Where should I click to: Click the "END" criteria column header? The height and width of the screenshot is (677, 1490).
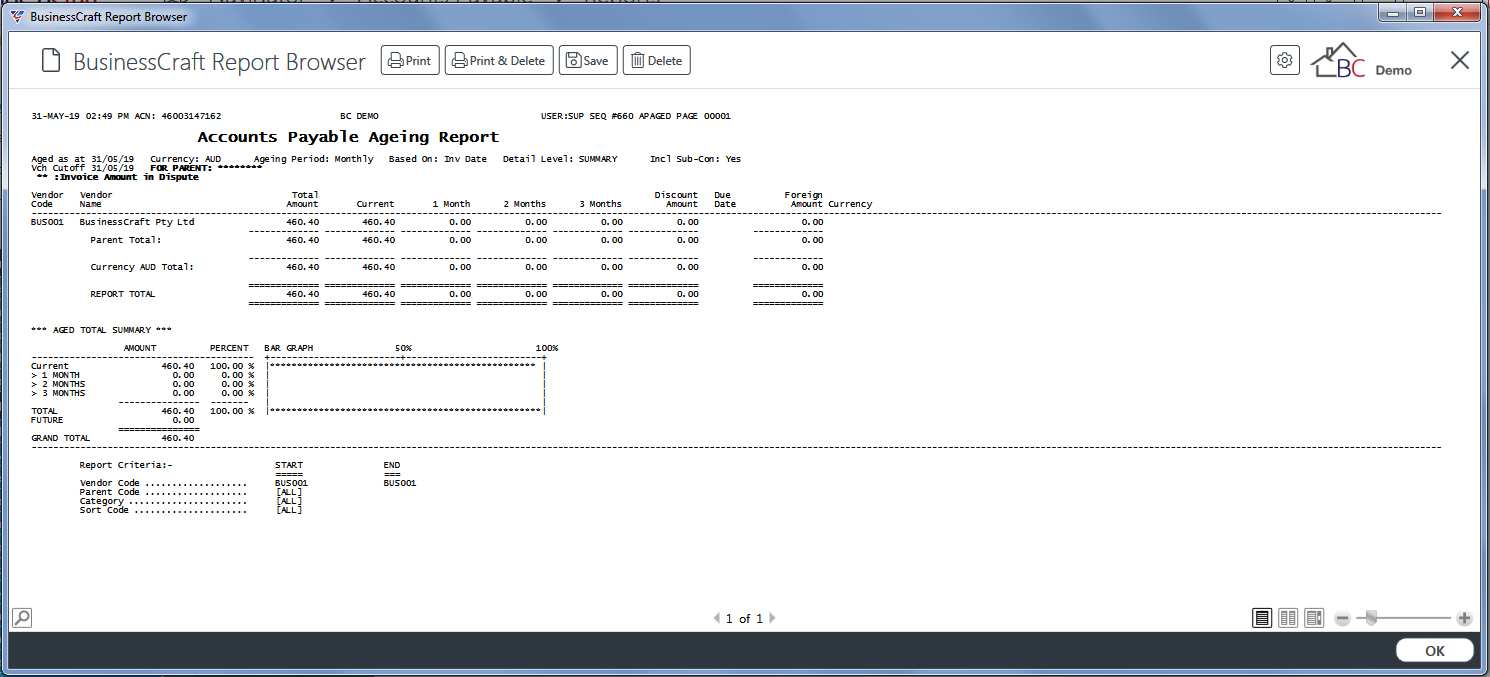[x=392, y=465]
